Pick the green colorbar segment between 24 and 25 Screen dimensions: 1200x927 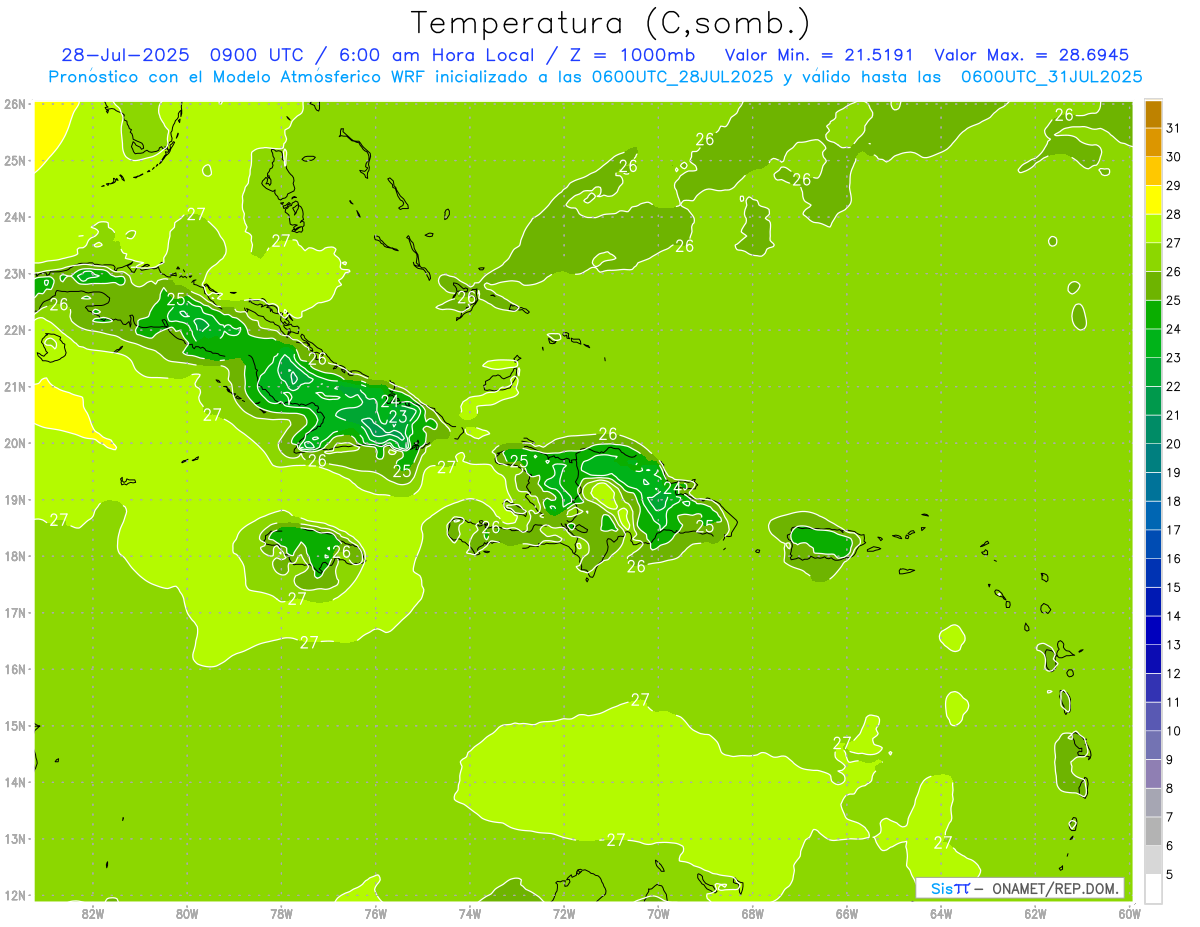1153,315
